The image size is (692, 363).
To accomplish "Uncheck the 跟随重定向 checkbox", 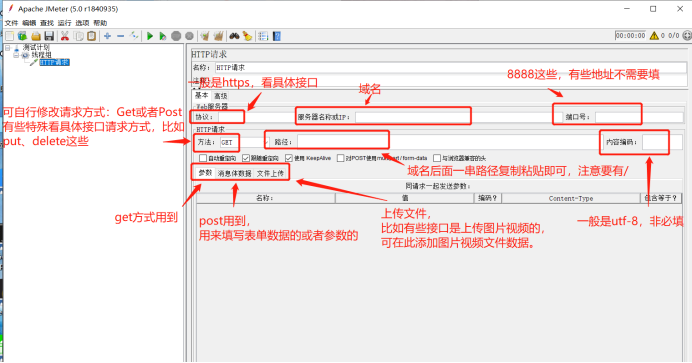I will (246, 158).
